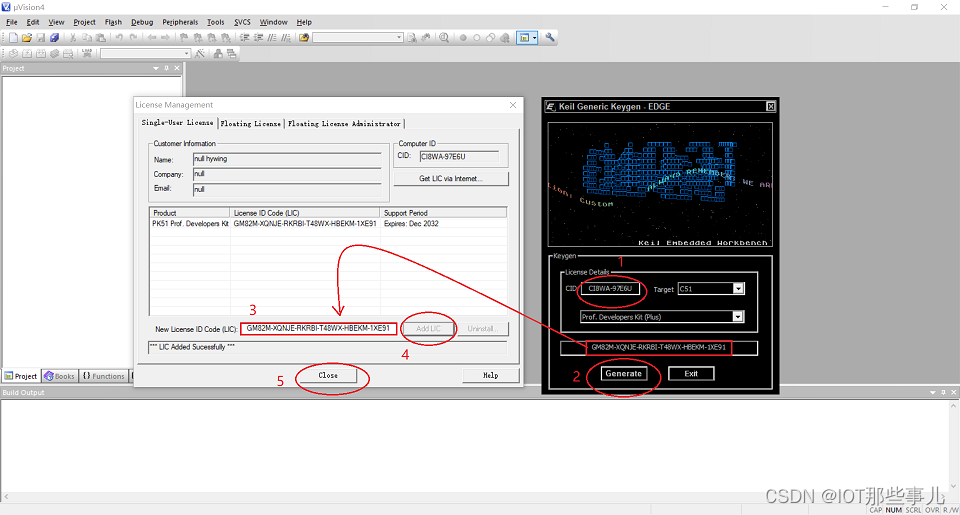Click the comment selection icon
Screen dimensions: 960x515
(271, 37)
